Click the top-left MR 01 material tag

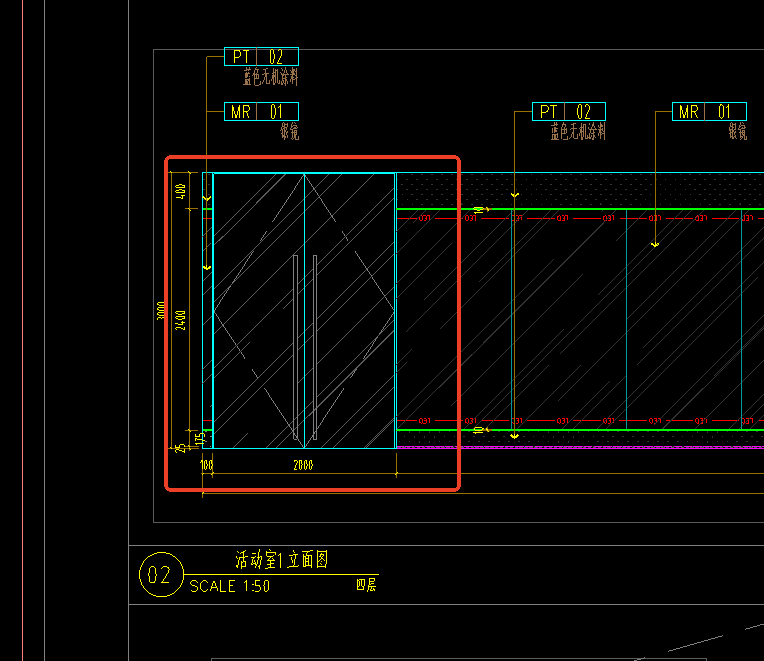(x=260, y=112)
